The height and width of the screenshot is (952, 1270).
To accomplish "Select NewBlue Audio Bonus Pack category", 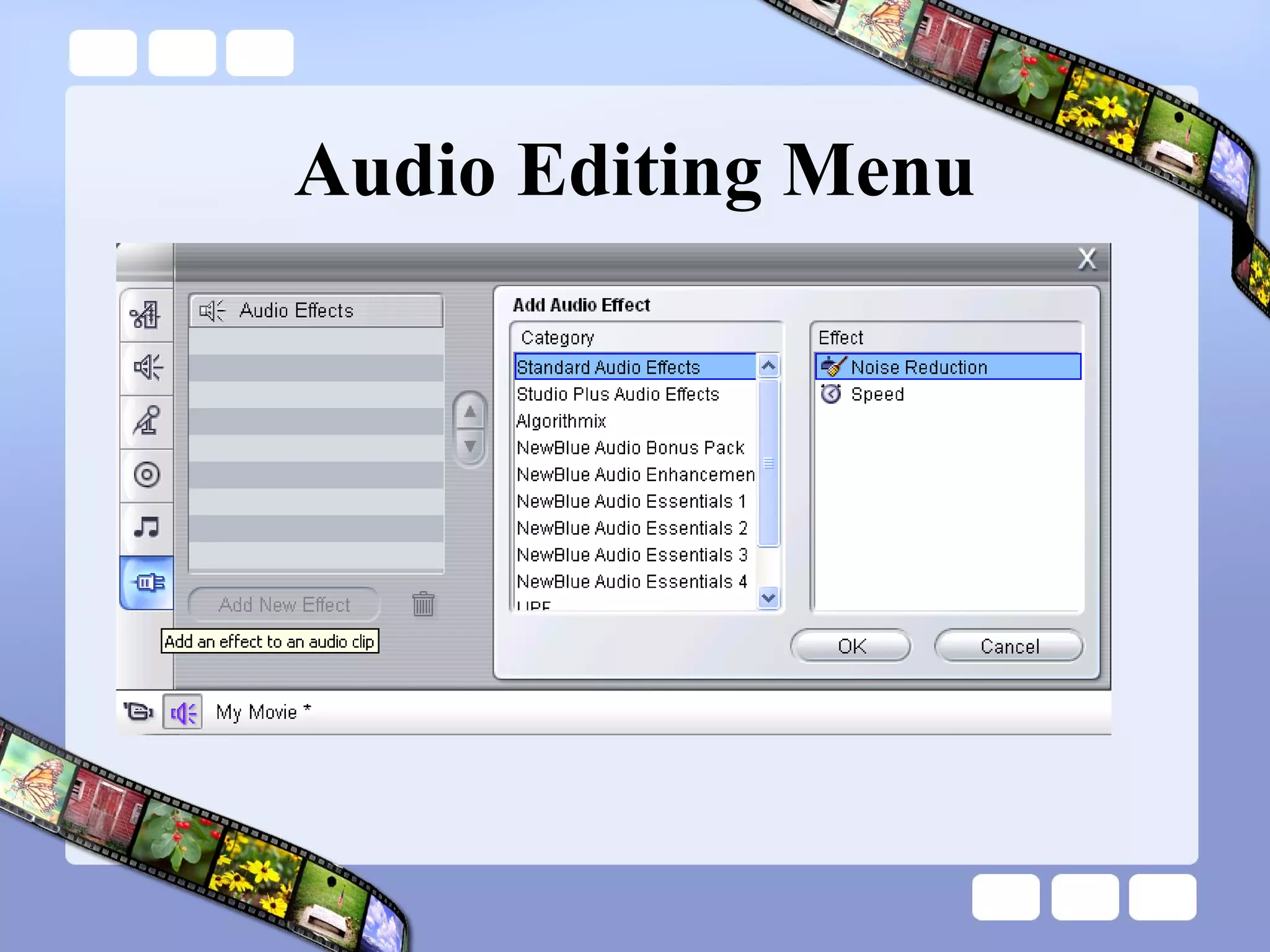I will [x=635, y=447].
